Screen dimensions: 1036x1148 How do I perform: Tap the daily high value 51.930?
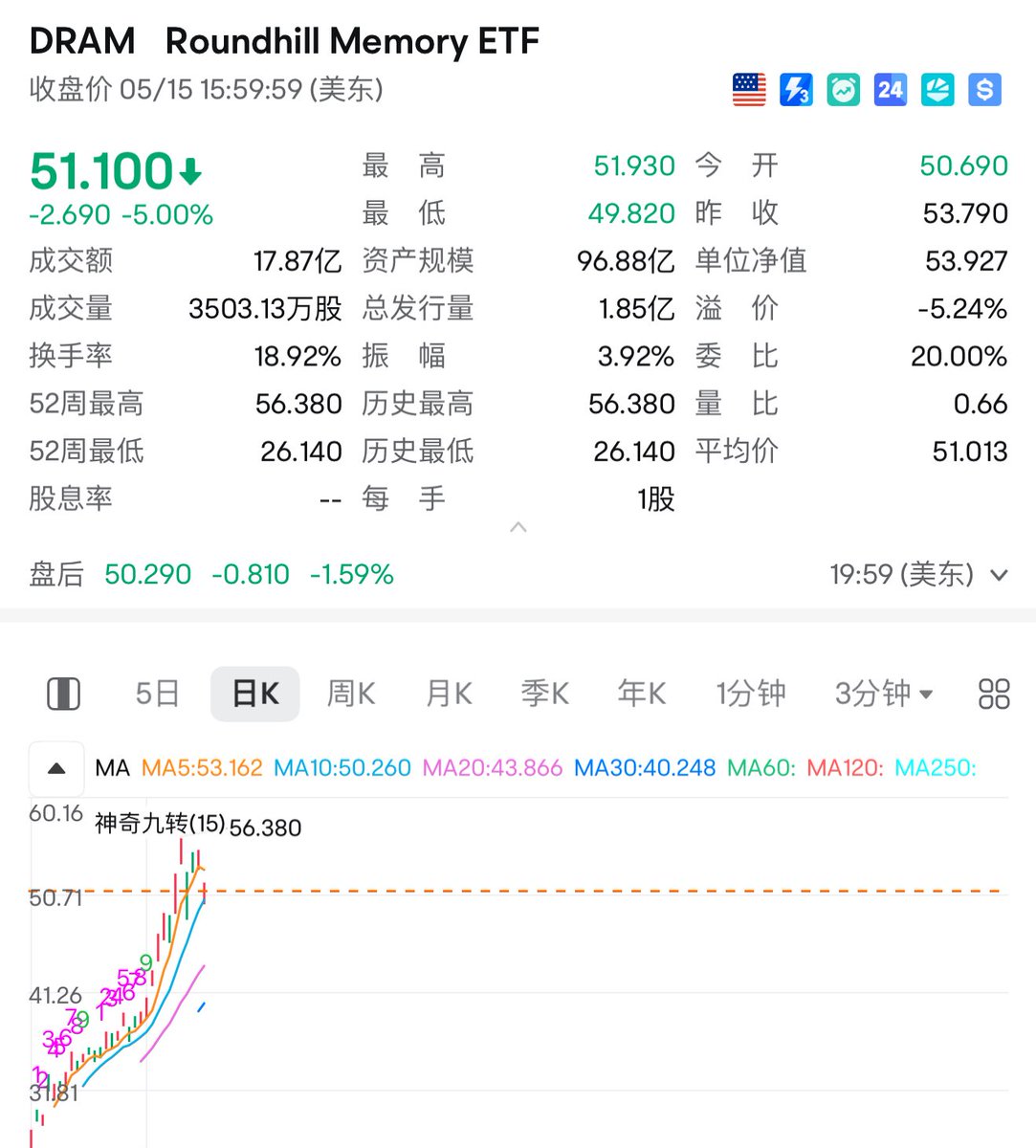(x=634, y=166)
